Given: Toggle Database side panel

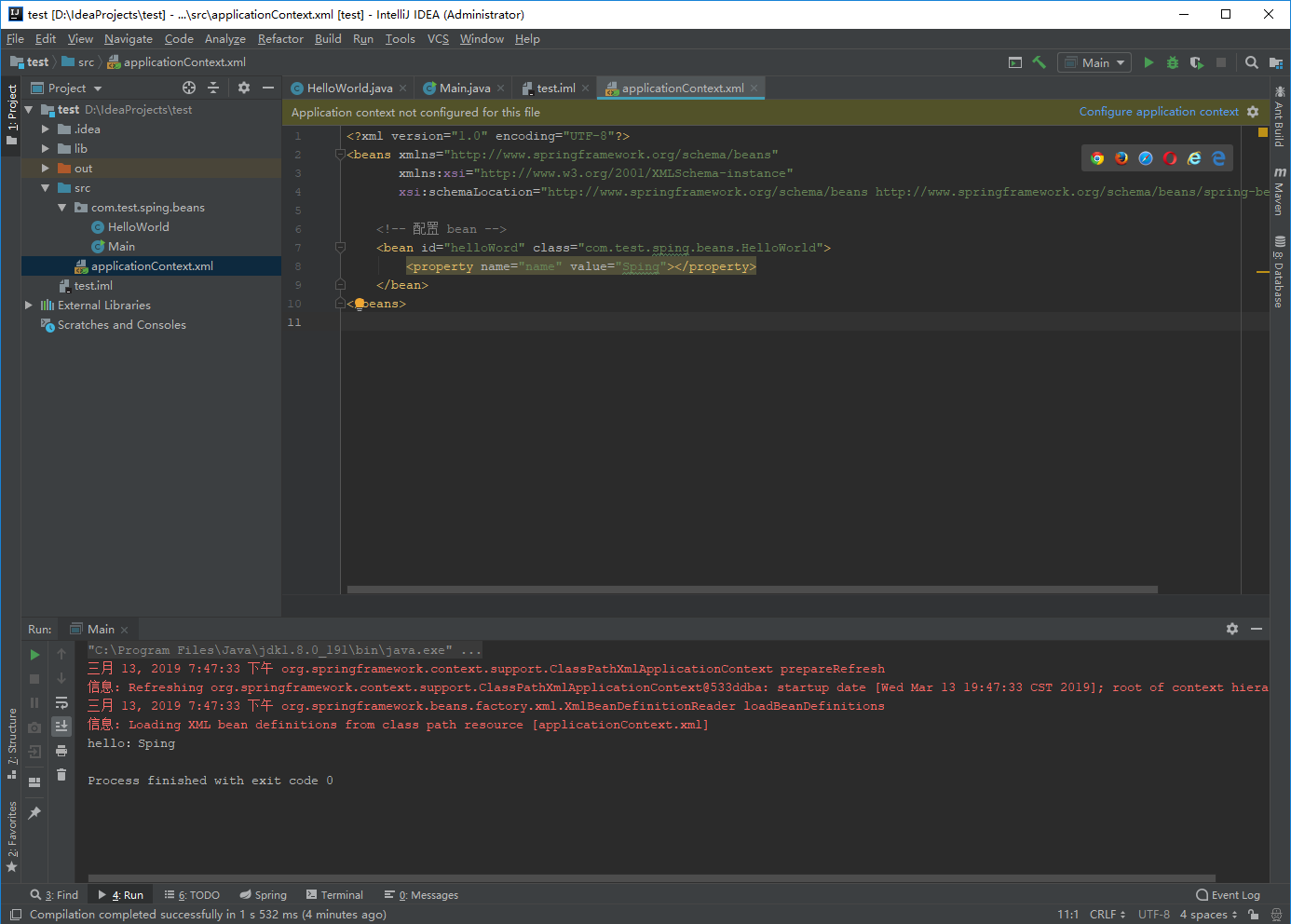Looking at the screenshot, I should pos(1280,272).
